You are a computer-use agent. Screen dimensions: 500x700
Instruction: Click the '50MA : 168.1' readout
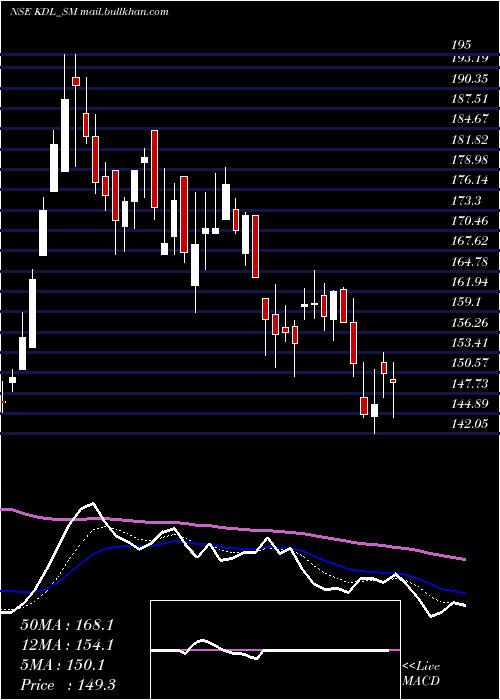[x=67, y=625]
